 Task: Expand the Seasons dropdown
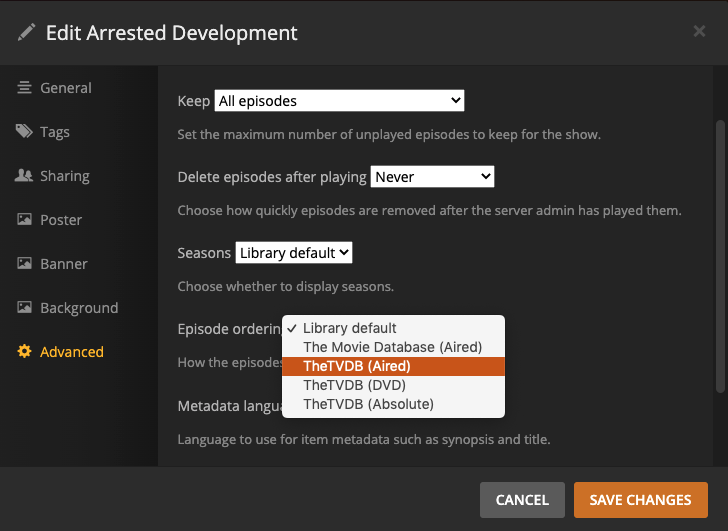pyautogui.click(x=294, y=253)
